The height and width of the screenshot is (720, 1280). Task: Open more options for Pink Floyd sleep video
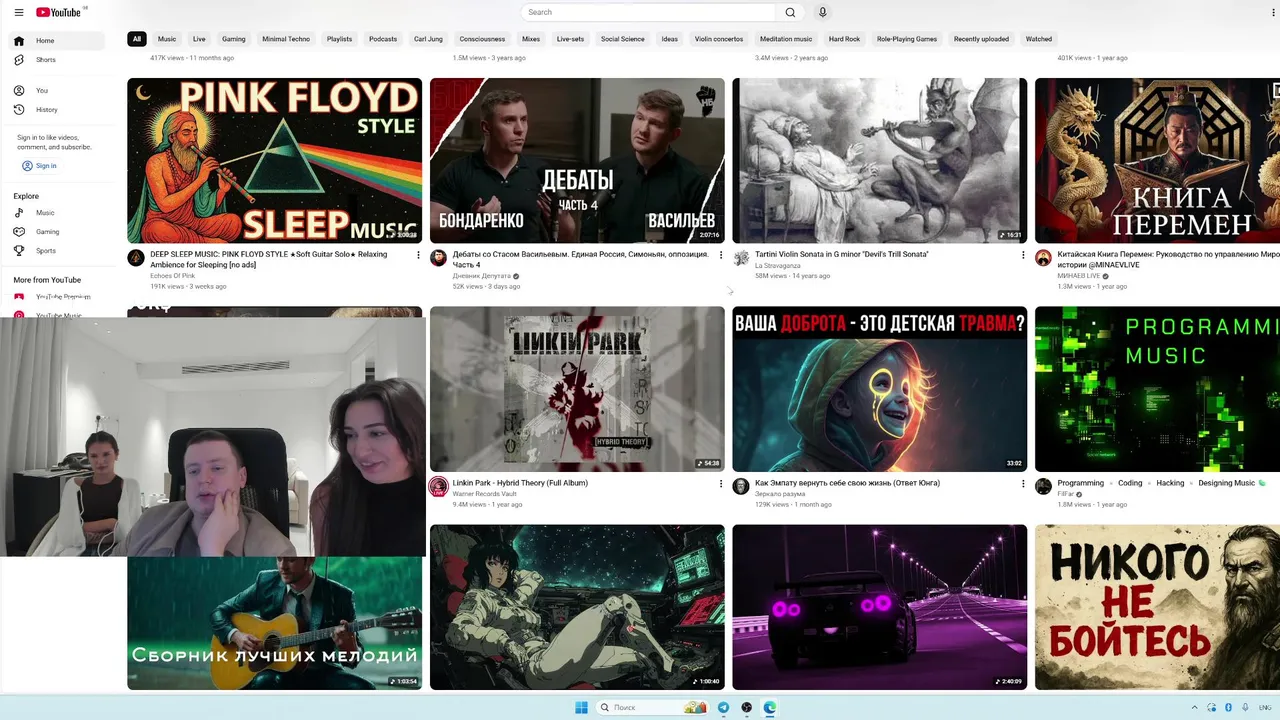pyautogui.click(x=418, y=255)
